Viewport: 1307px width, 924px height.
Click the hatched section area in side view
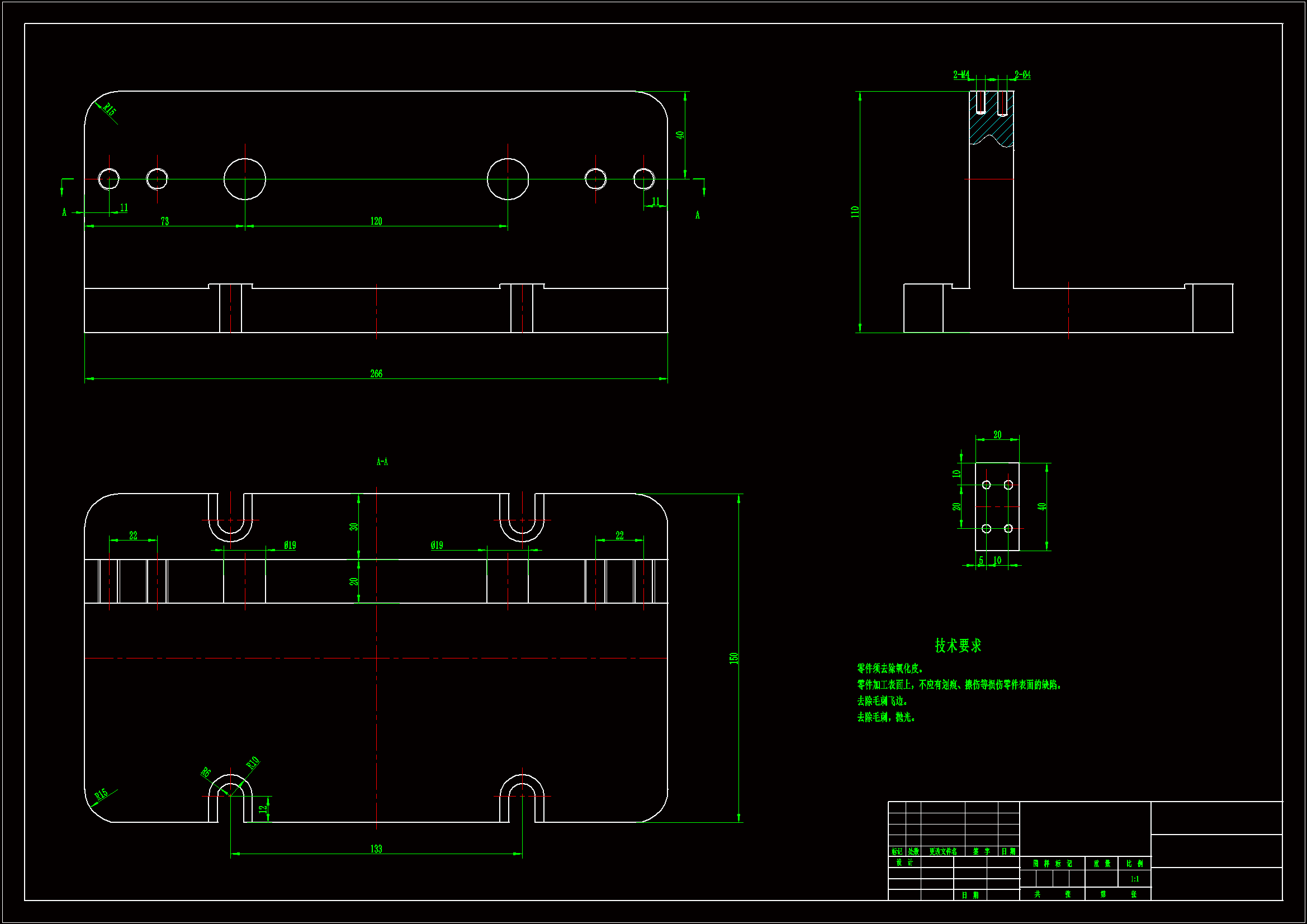point(991,122)
